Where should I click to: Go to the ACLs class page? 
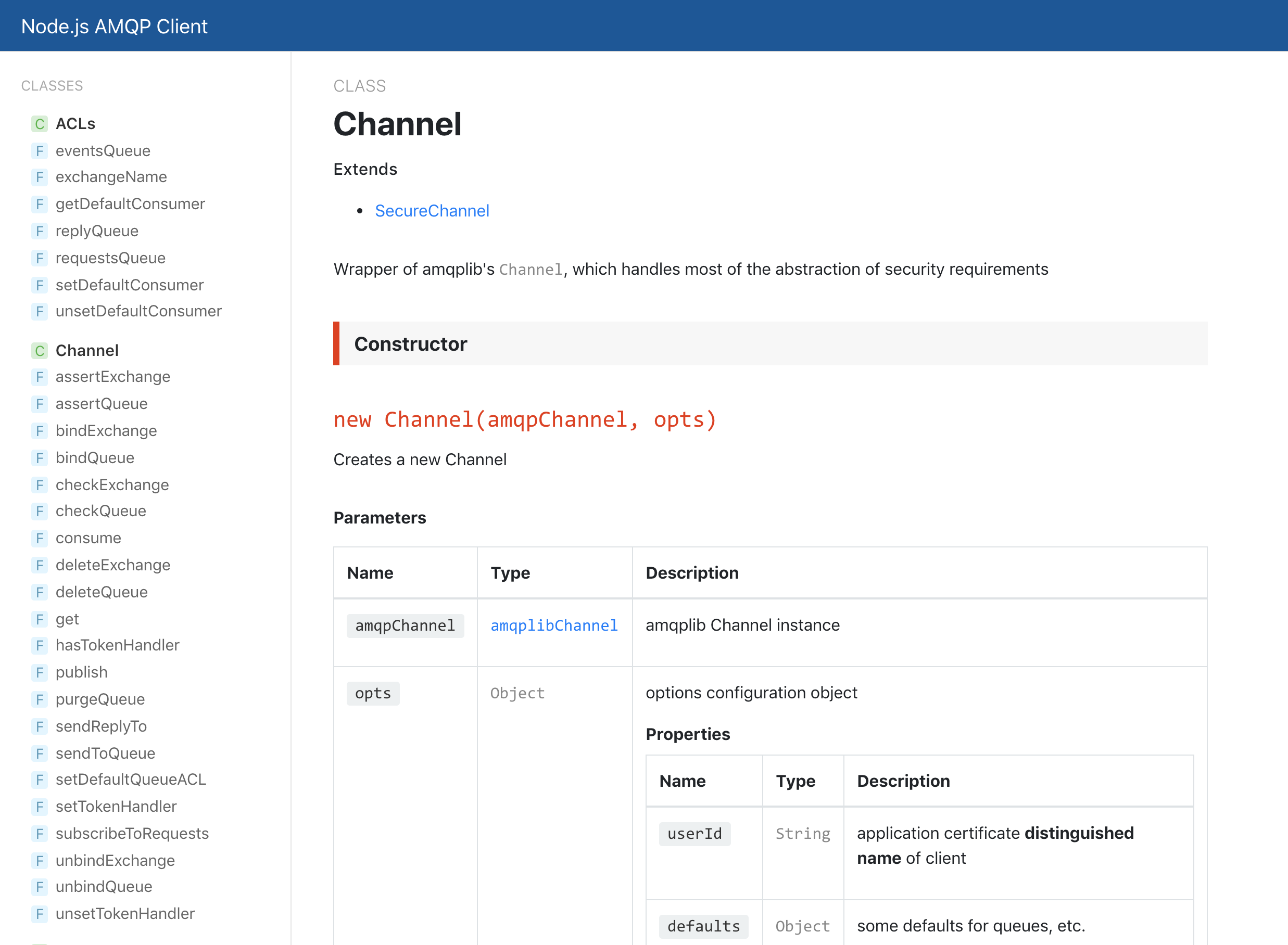point(75,124)
